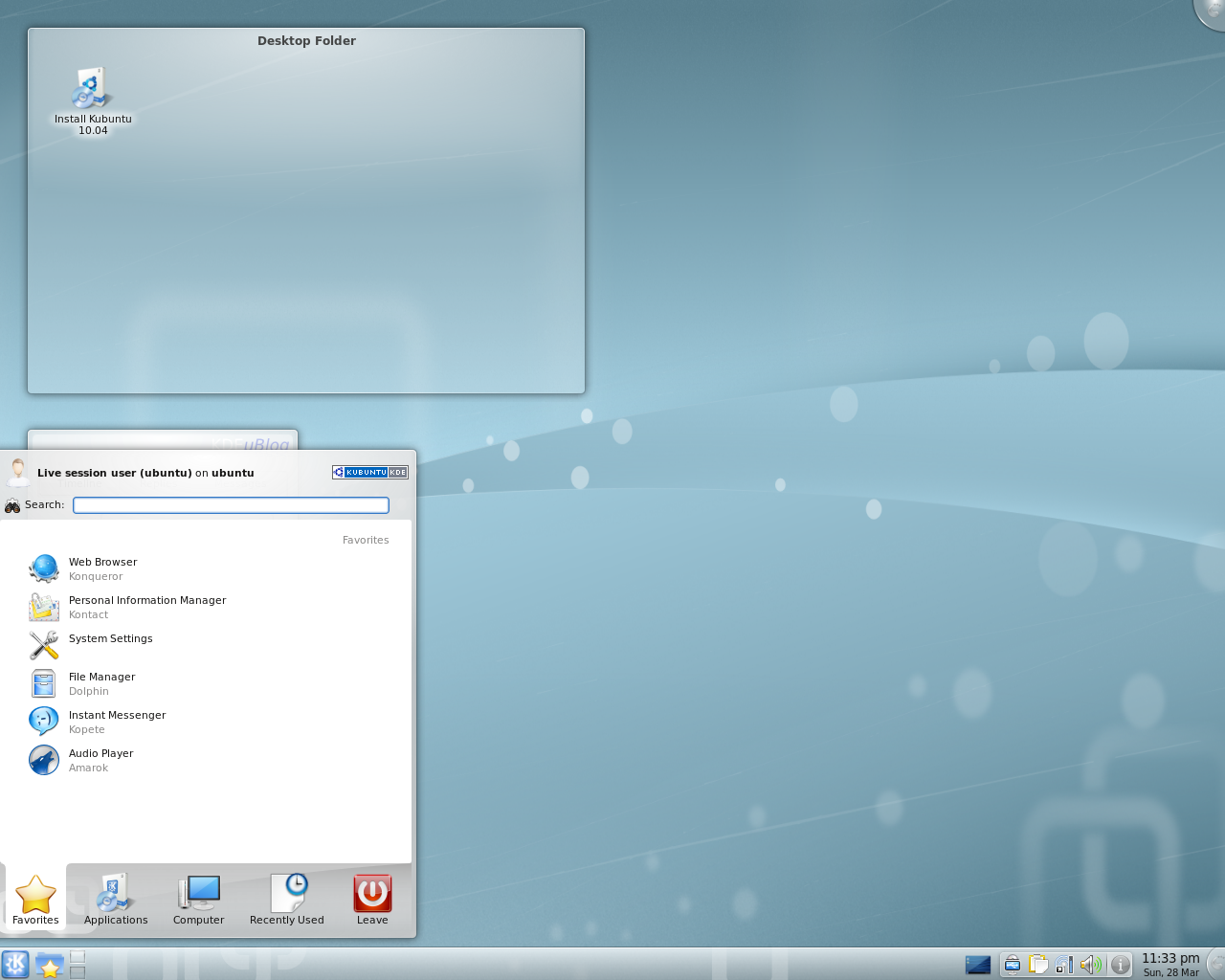
Task: Click the digital clock showing 11:33 pm
Action: point(1170,964)
